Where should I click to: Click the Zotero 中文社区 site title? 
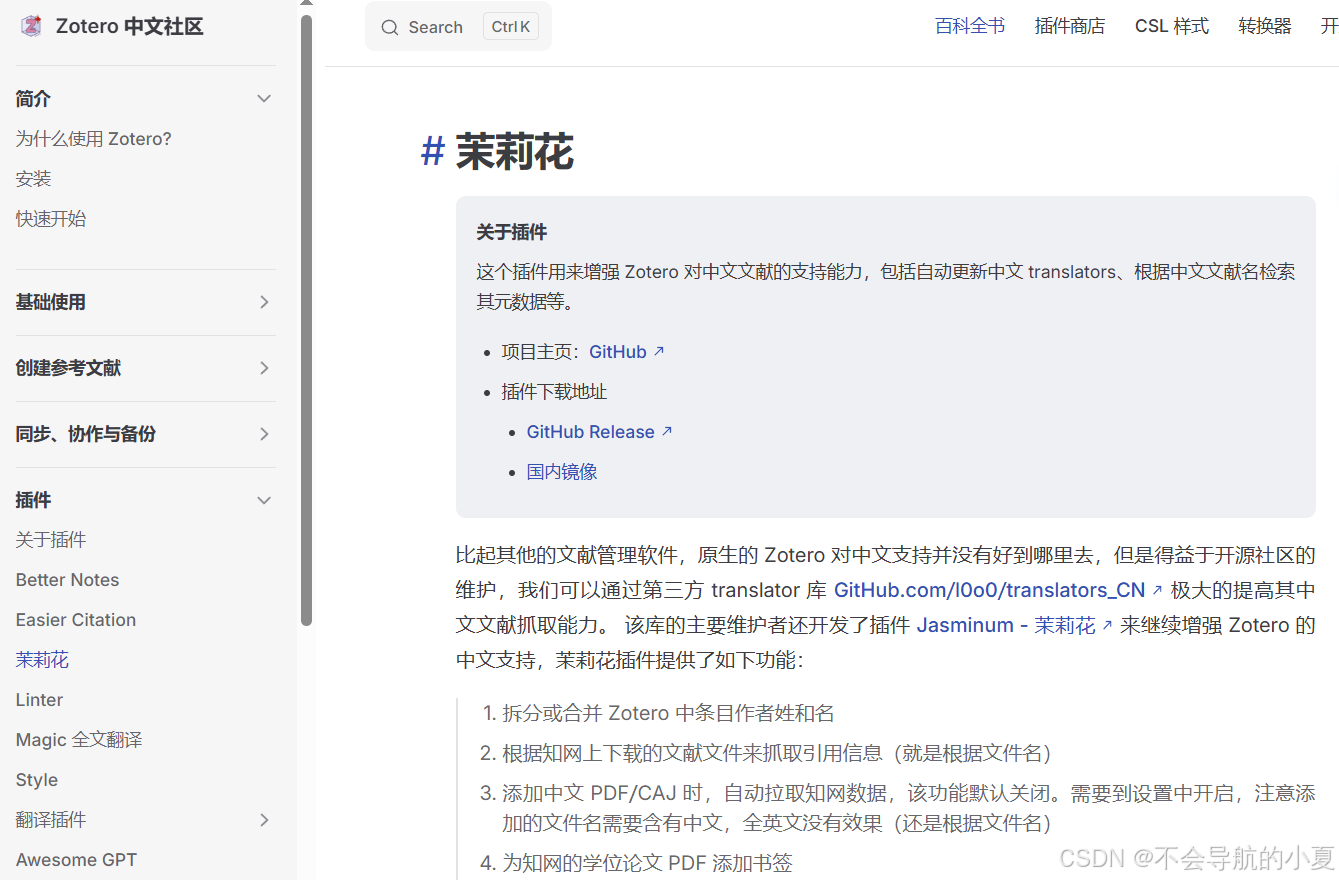[130, 27]
